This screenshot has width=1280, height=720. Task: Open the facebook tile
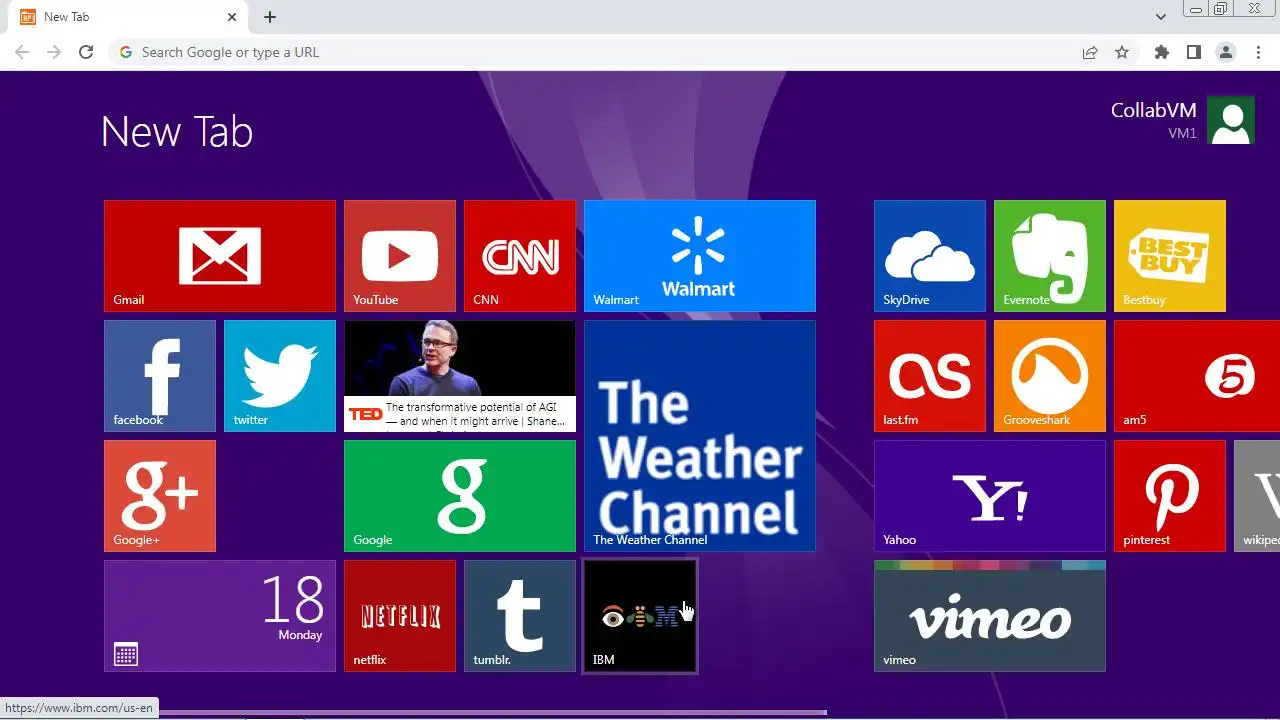pos(160,376)
